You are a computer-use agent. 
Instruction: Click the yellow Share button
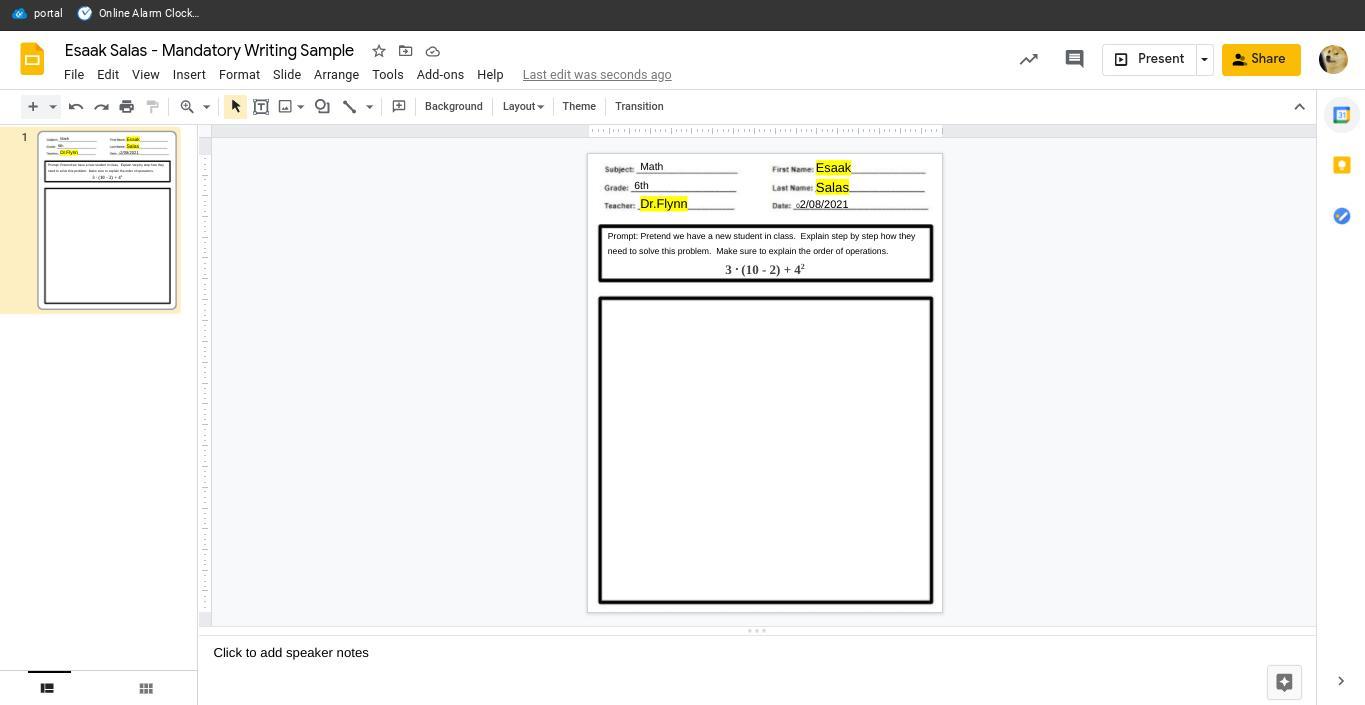coord(1260,59)
